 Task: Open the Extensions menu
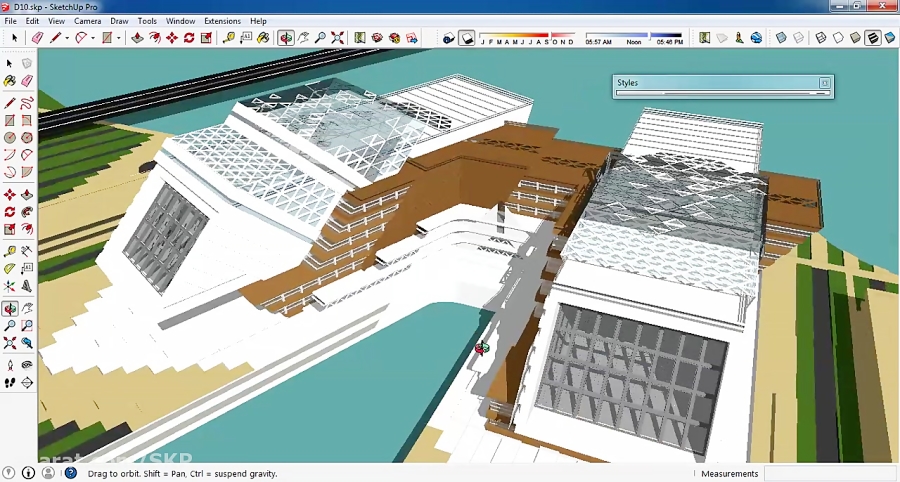222,21
